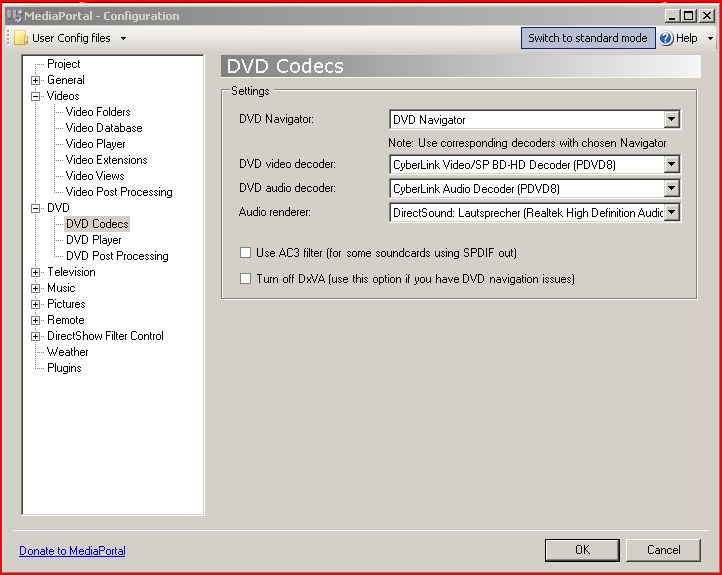Select Video Post Processing tree item

pos(119,192)
